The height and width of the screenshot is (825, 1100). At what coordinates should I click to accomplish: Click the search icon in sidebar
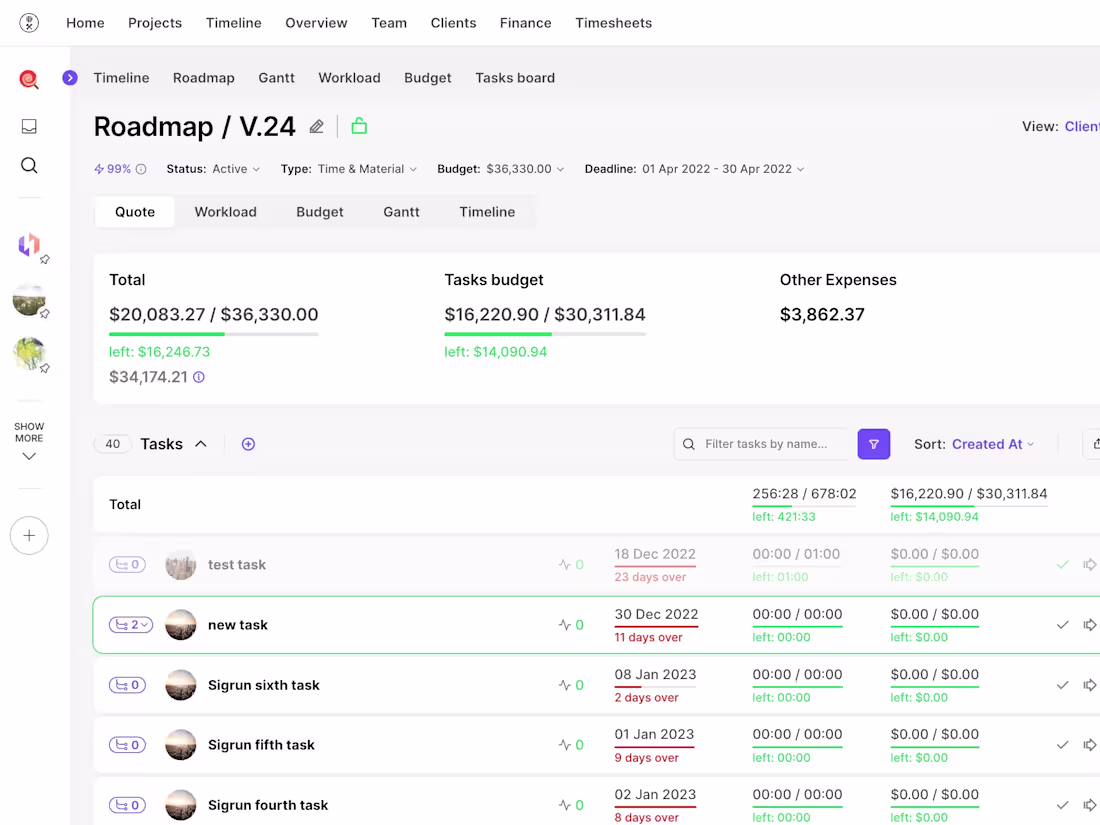pyautogui.click(x=29, y=166)
